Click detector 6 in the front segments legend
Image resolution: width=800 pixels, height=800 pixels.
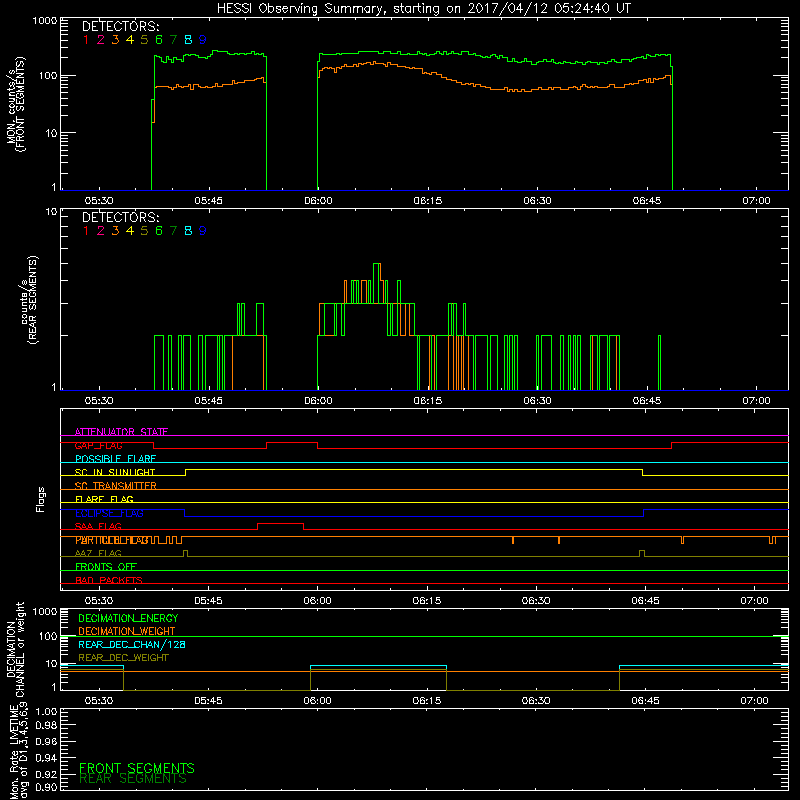coord(159,39)
